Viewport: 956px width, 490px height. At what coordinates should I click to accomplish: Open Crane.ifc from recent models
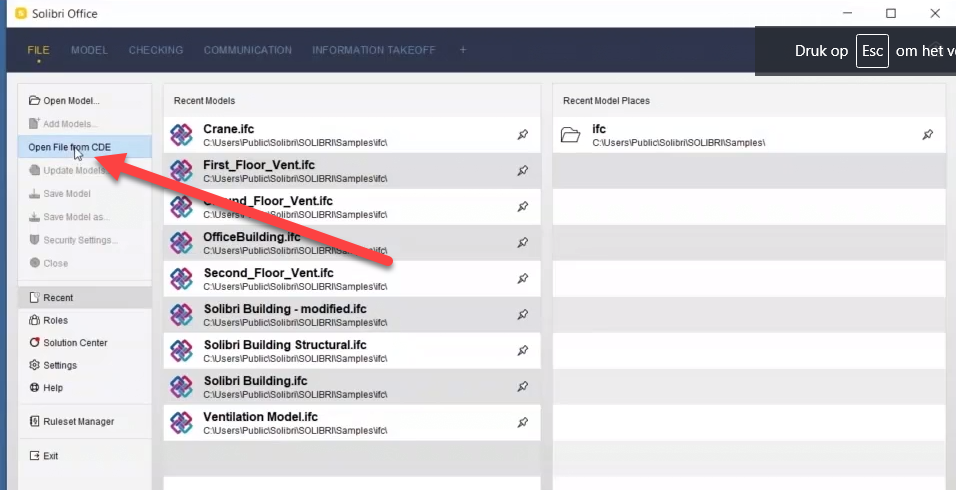tap(352, 135)
